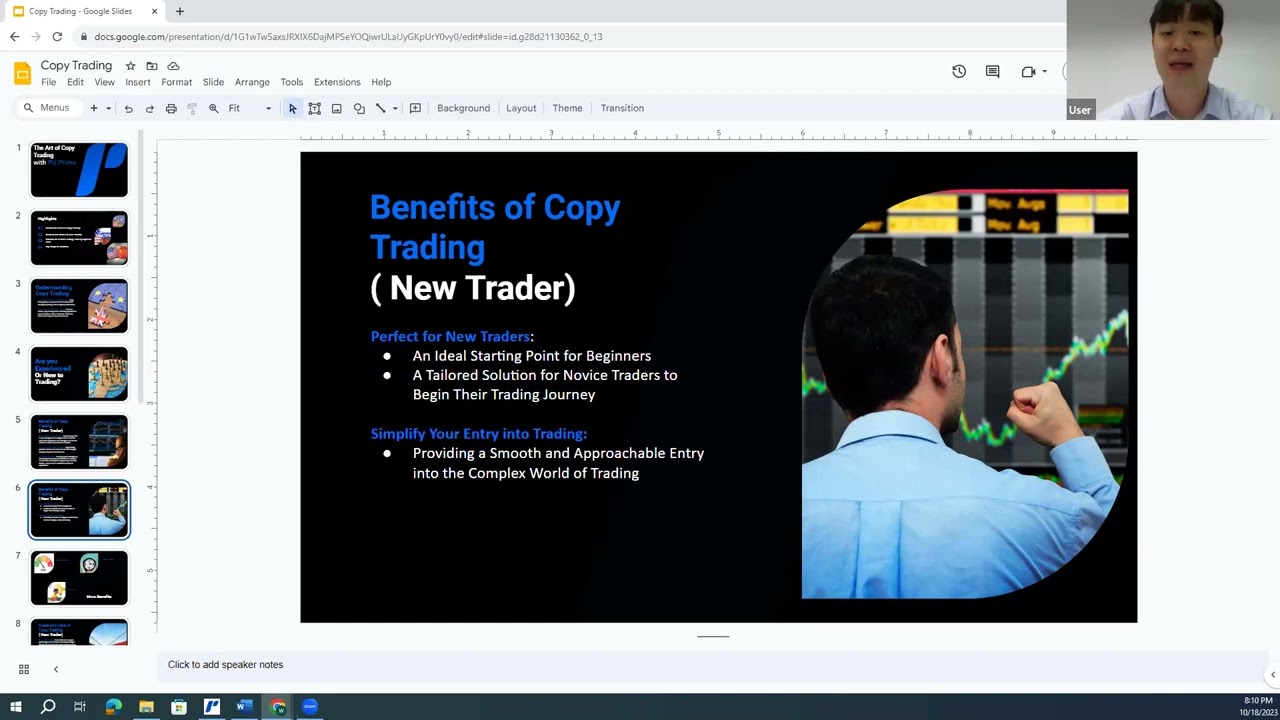Click 'Simplify Your Entry into Trading' text
The height and width of the screenshot is (720, 1280).
tap(478, 434)
